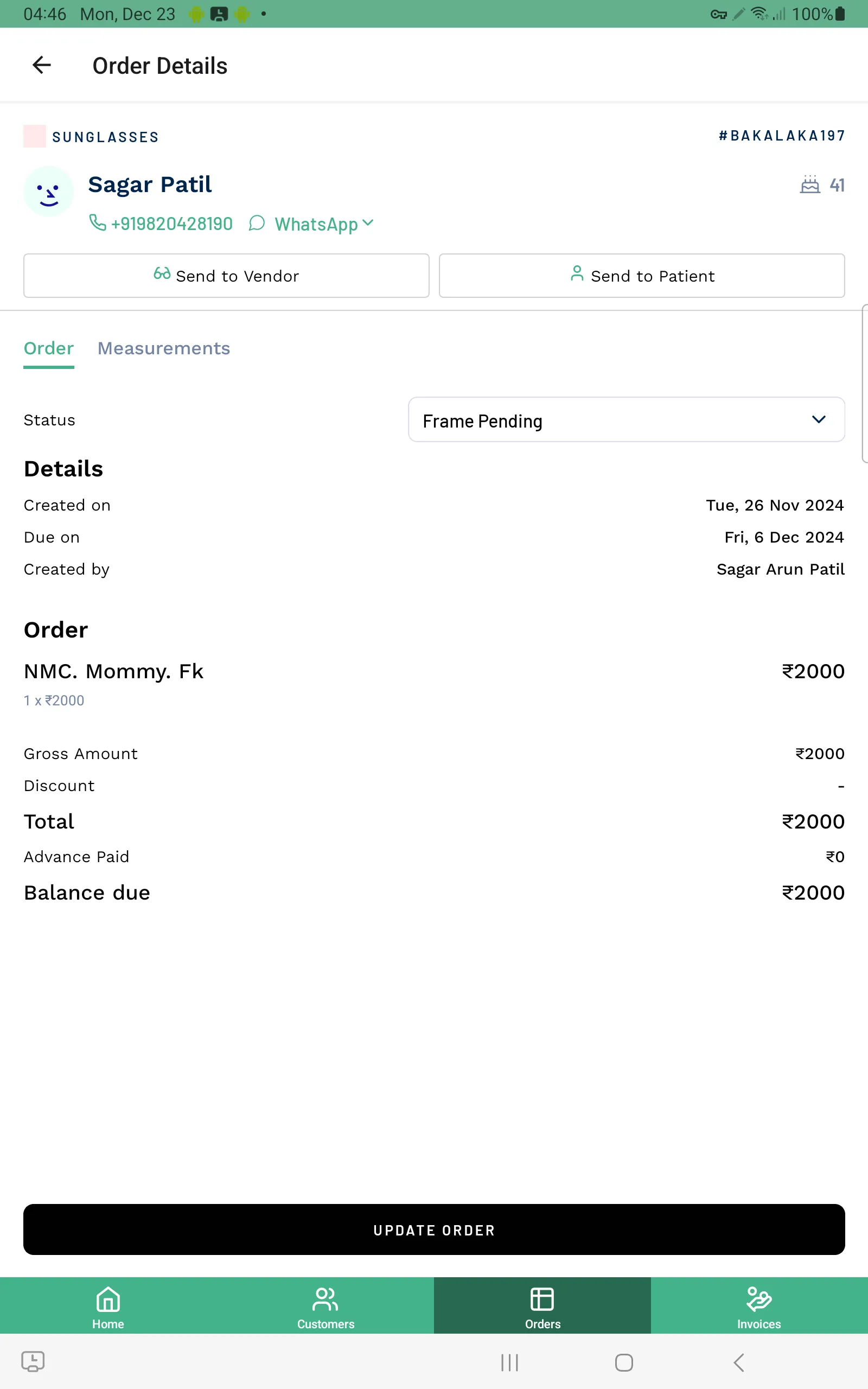
Task: Tap the Android home button
Action: (624, 1362)
